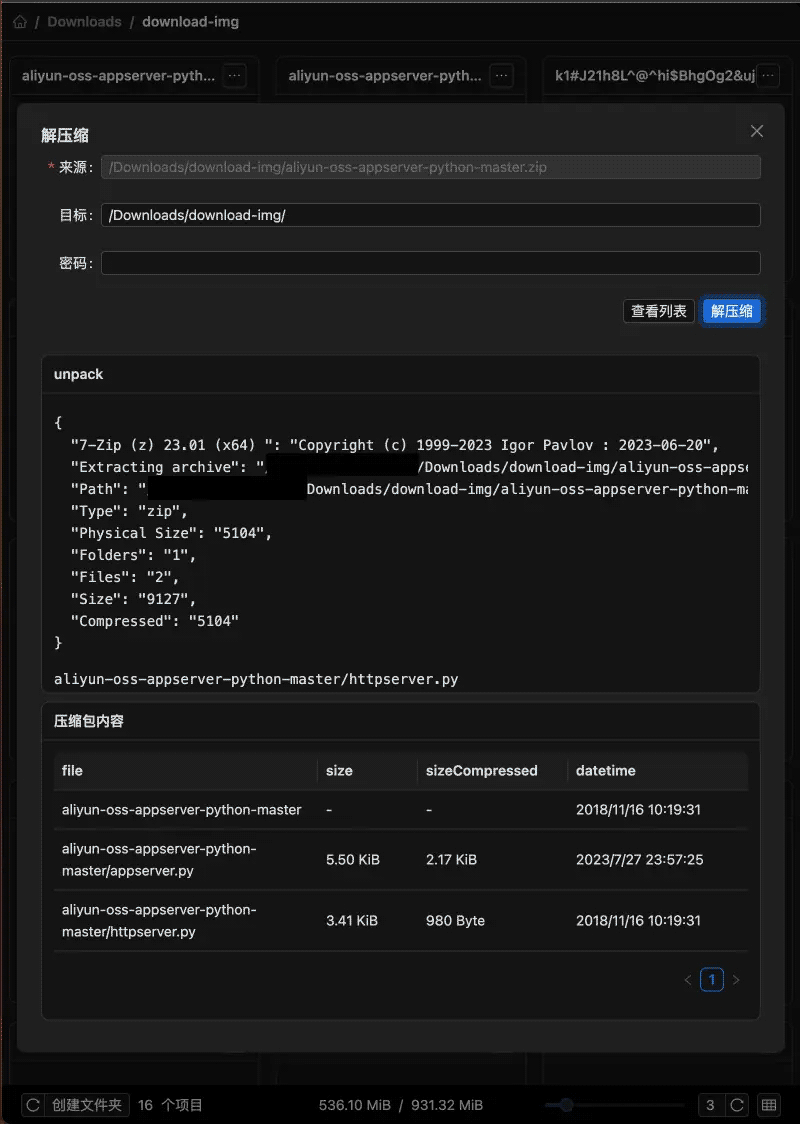Click the size column header

pyautogui.click(x=367, y=771)
